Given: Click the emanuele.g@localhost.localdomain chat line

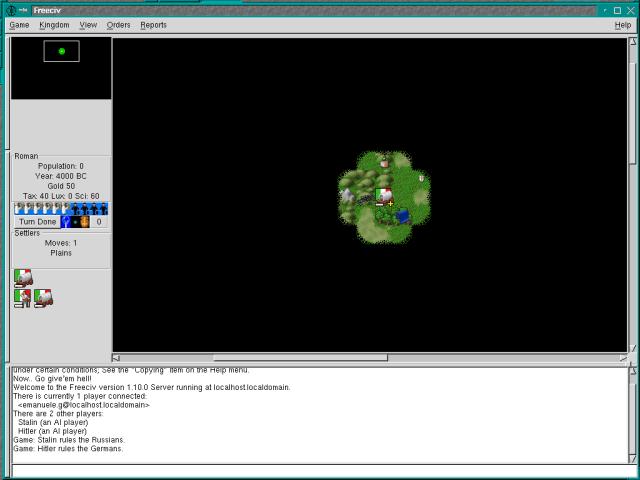Looking at the screenshot, I should 84,405.
